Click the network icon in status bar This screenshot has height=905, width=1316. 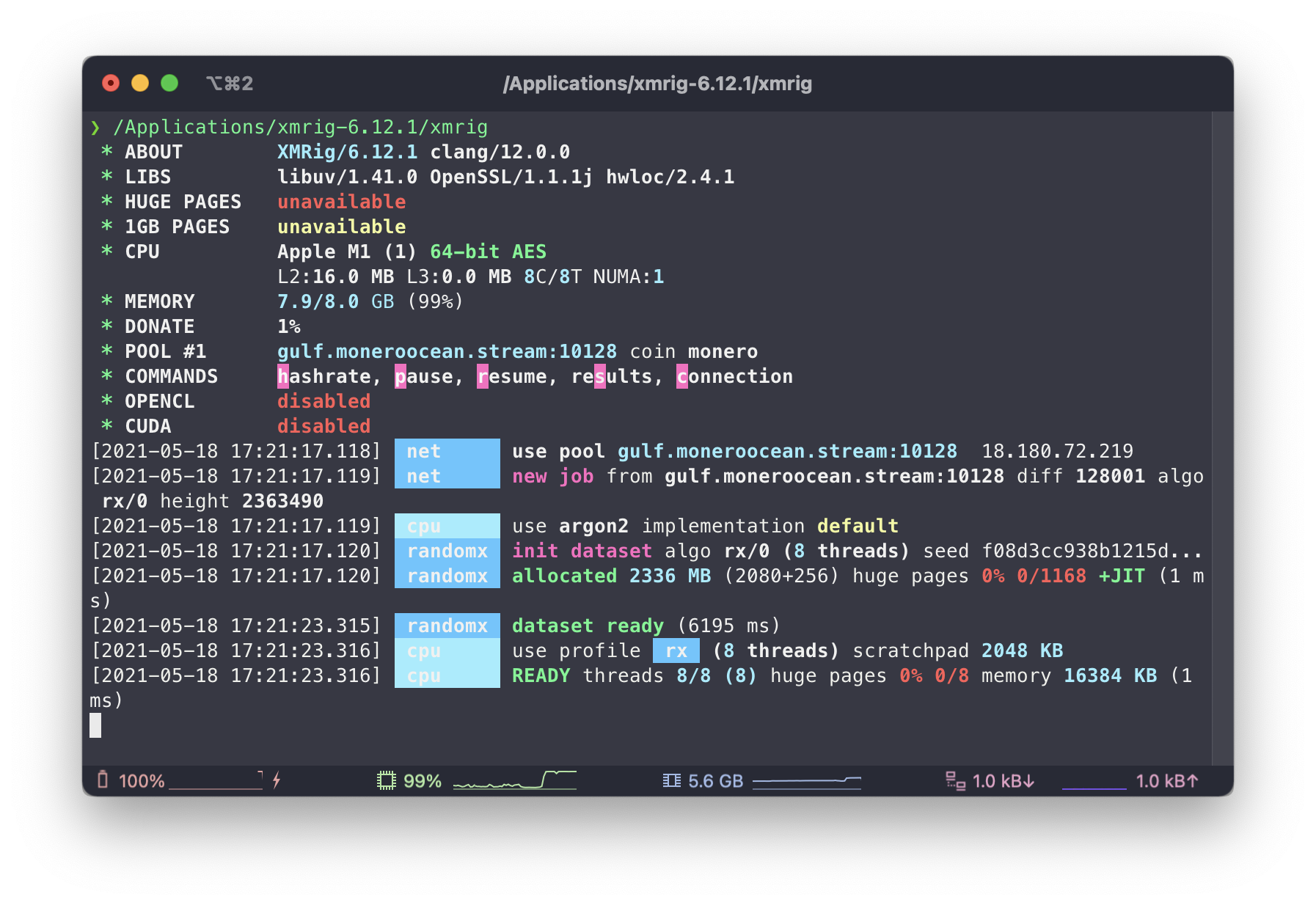(955, 781)
